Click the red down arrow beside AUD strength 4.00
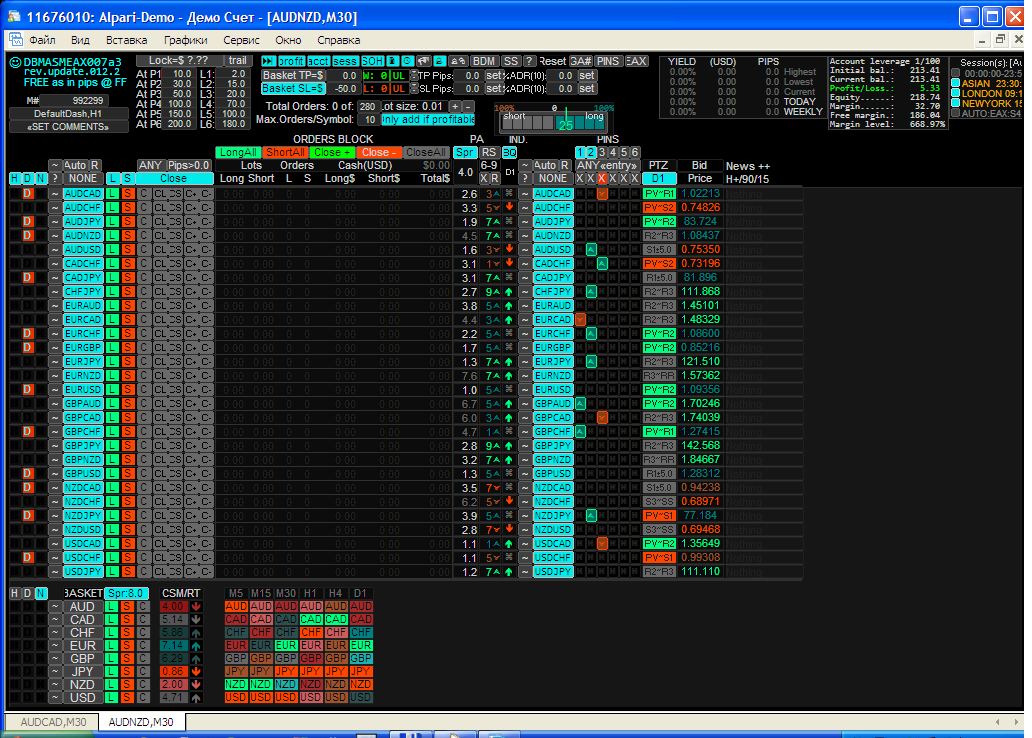This screenshot has height=738, width=1032. [196, 607]
